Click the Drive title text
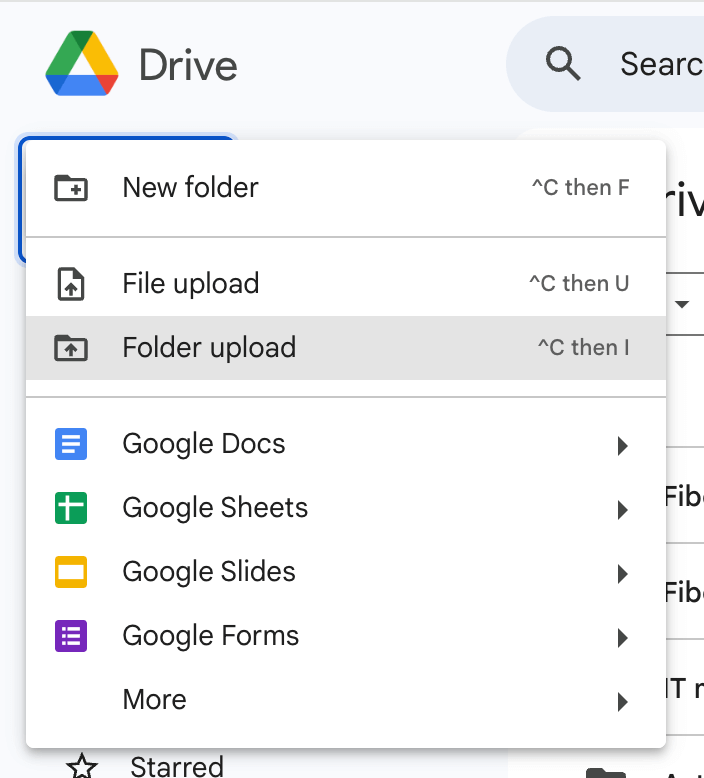This screenshot has width=704, height=778. point(188,65)
